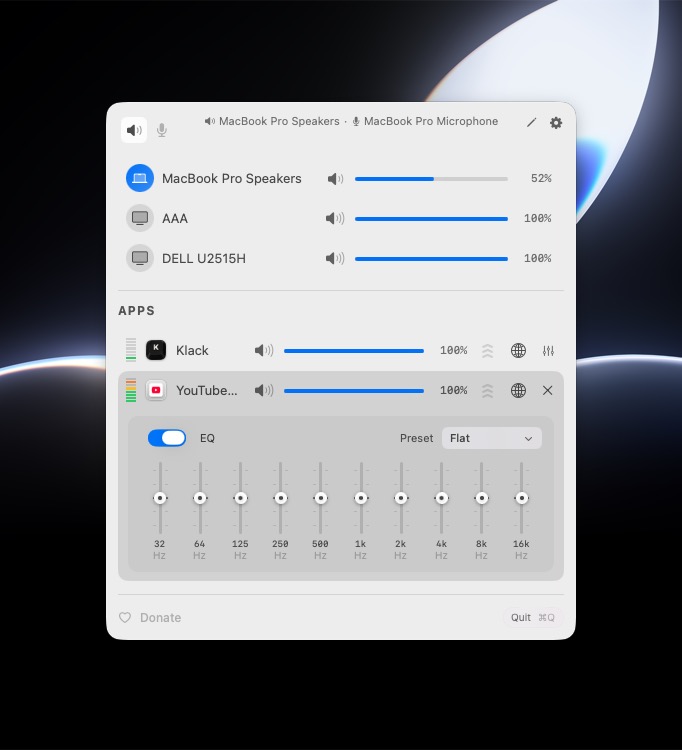Open the settings gear
Image resolution: width=682 pixels, height=750 pixels.
coord(556,123)
